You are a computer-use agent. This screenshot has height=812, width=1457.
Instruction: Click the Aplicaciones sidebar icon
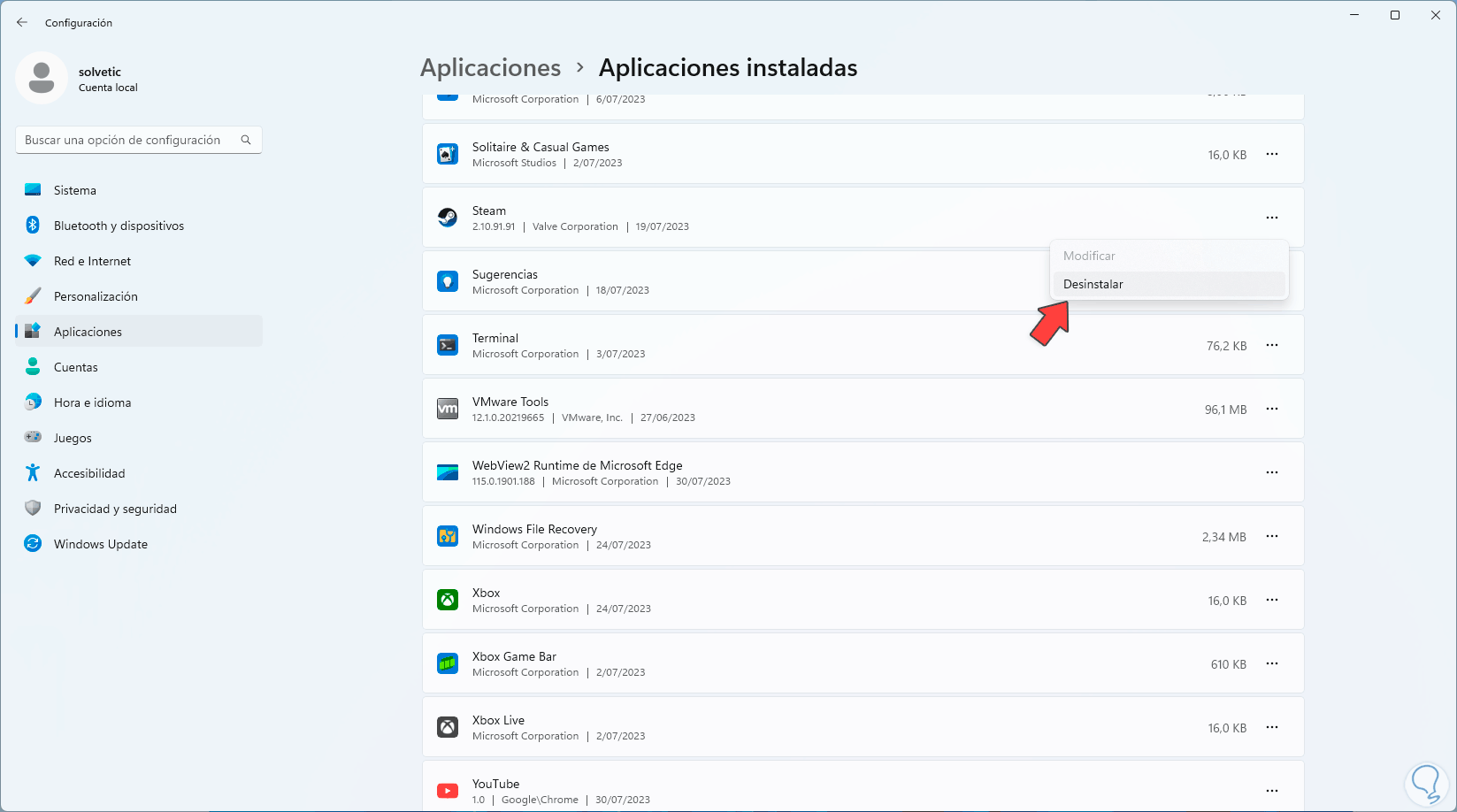coord(33,332)
